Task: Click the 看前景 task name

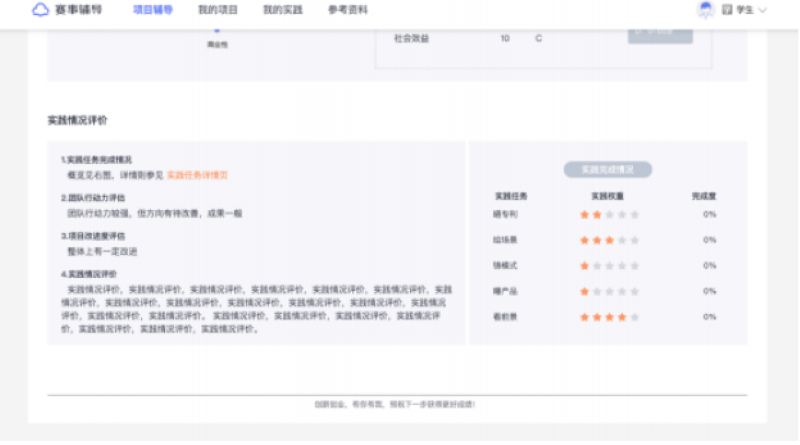Action: pyautogui.click(x=505, y=317)
